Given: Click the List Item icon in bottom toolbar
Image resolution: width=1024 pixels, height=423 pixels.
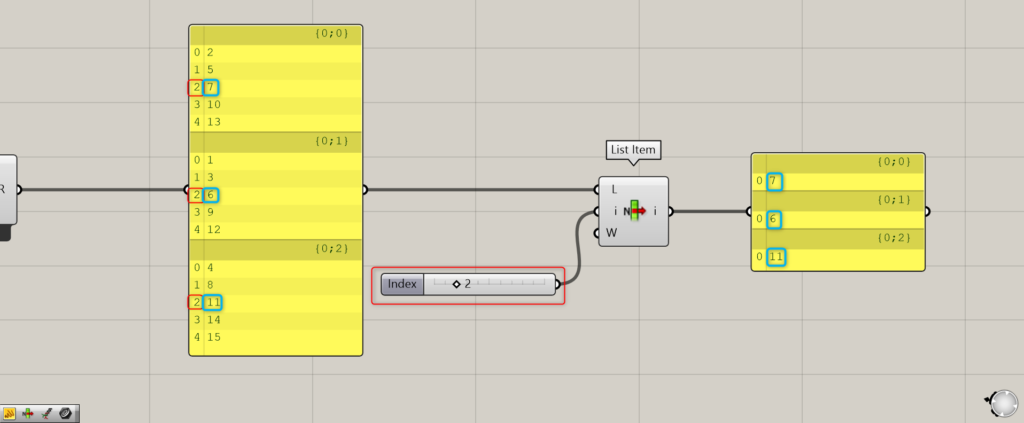Looking at the screenshot, I should 28,413.
